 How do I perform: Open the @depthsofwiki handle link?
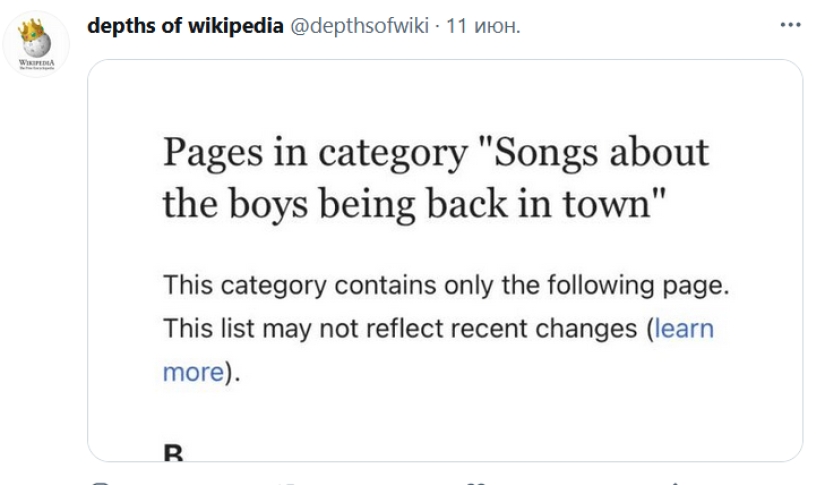click(362, 26)
